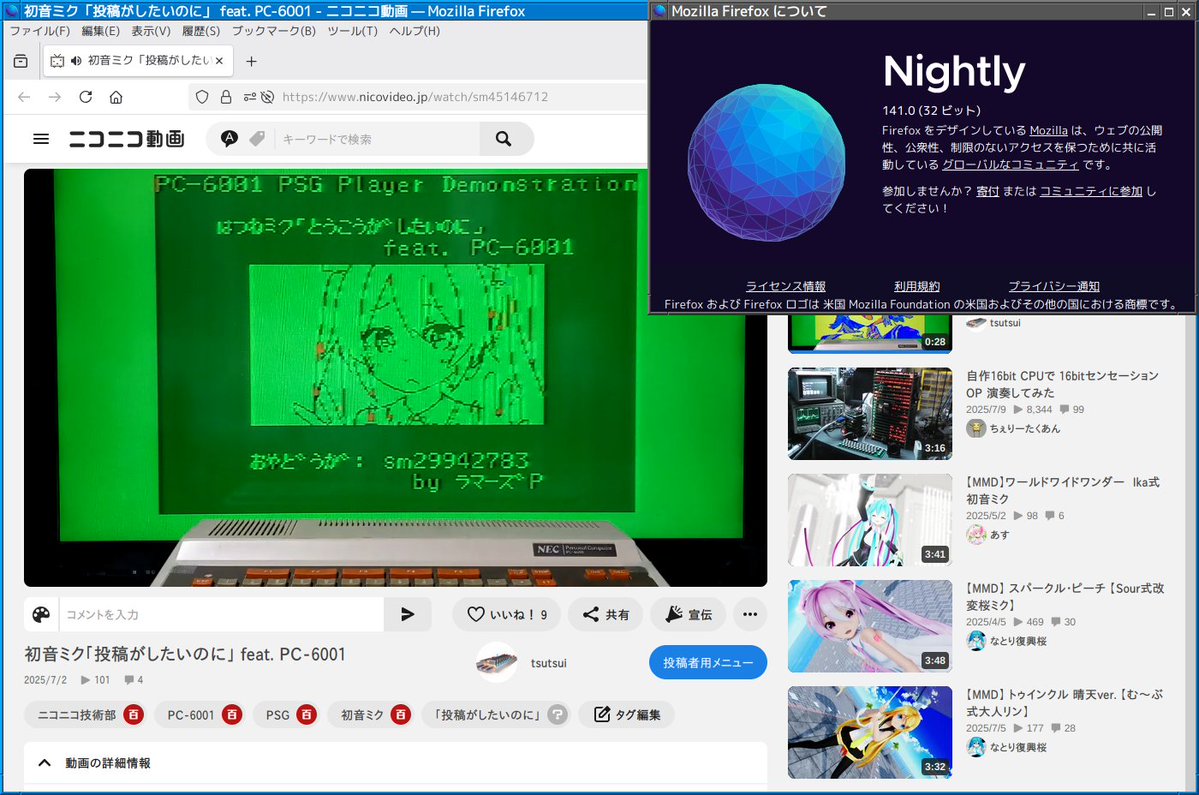Click the magnifying glass search button
The width and height of the screenshot is (1199, 795).
click(504, 139)
